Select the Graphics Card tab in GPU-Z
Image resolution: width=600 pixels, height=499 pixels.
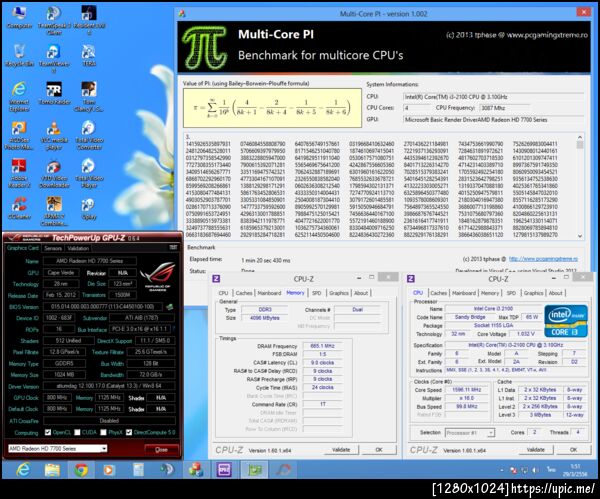[x=23, y=248]
